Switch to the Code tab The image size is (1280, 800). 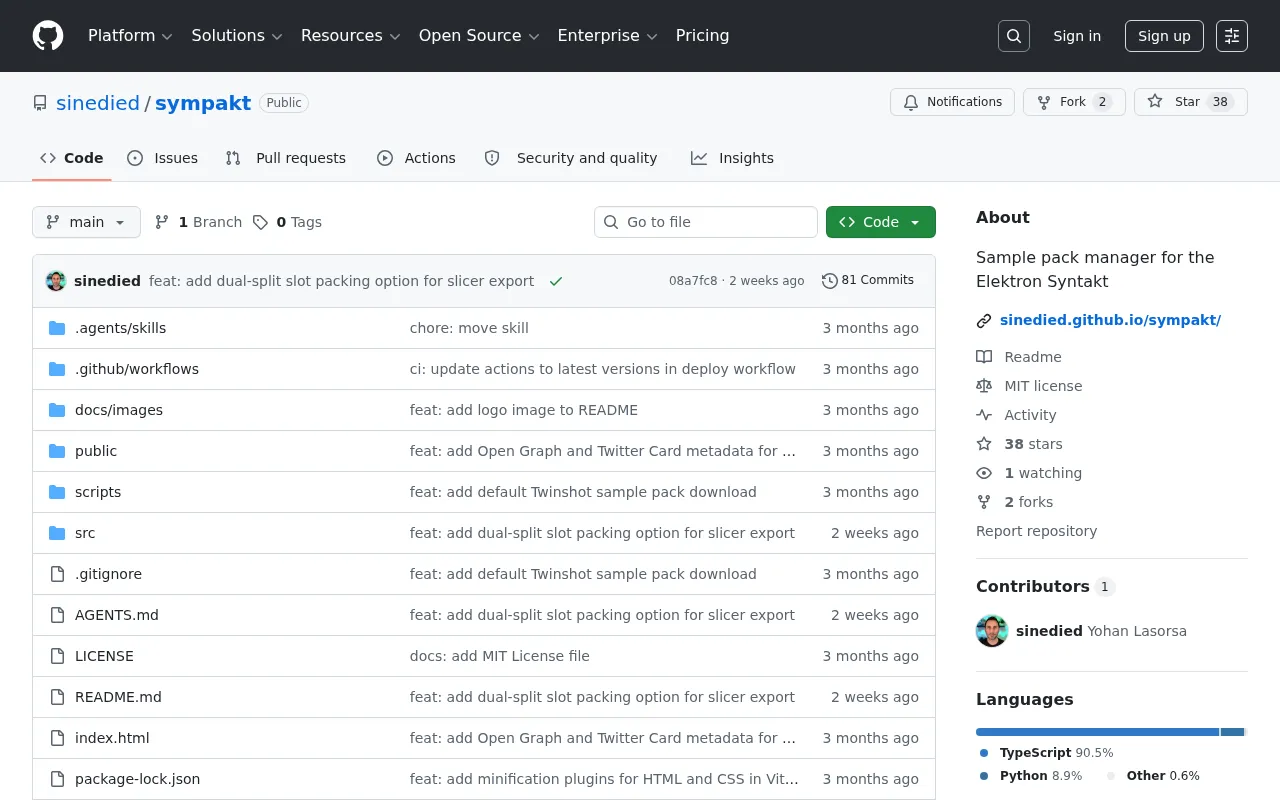72,158
